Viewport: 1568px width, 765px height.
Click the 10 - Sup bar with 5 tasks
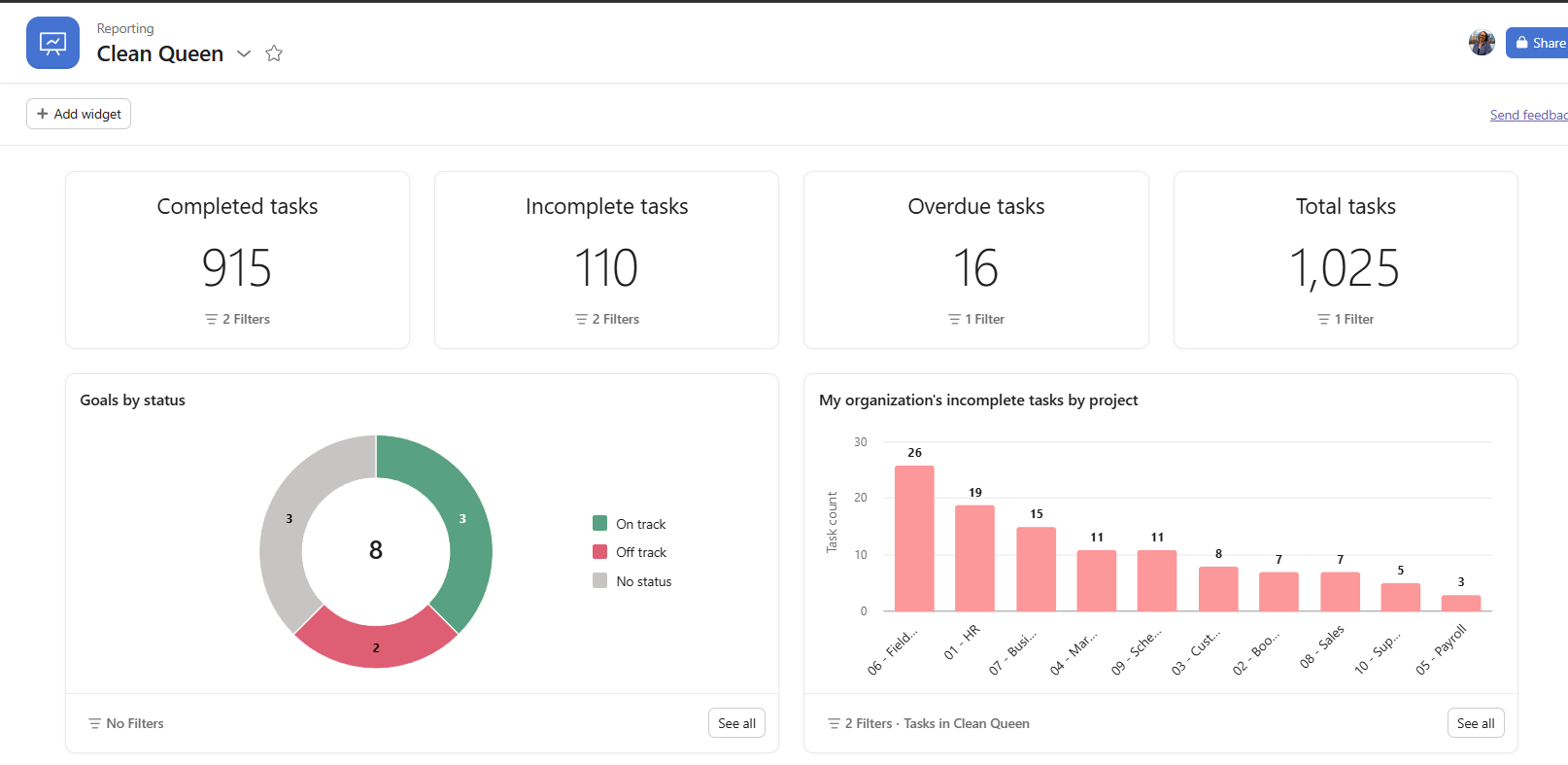tap(1400, 598)
